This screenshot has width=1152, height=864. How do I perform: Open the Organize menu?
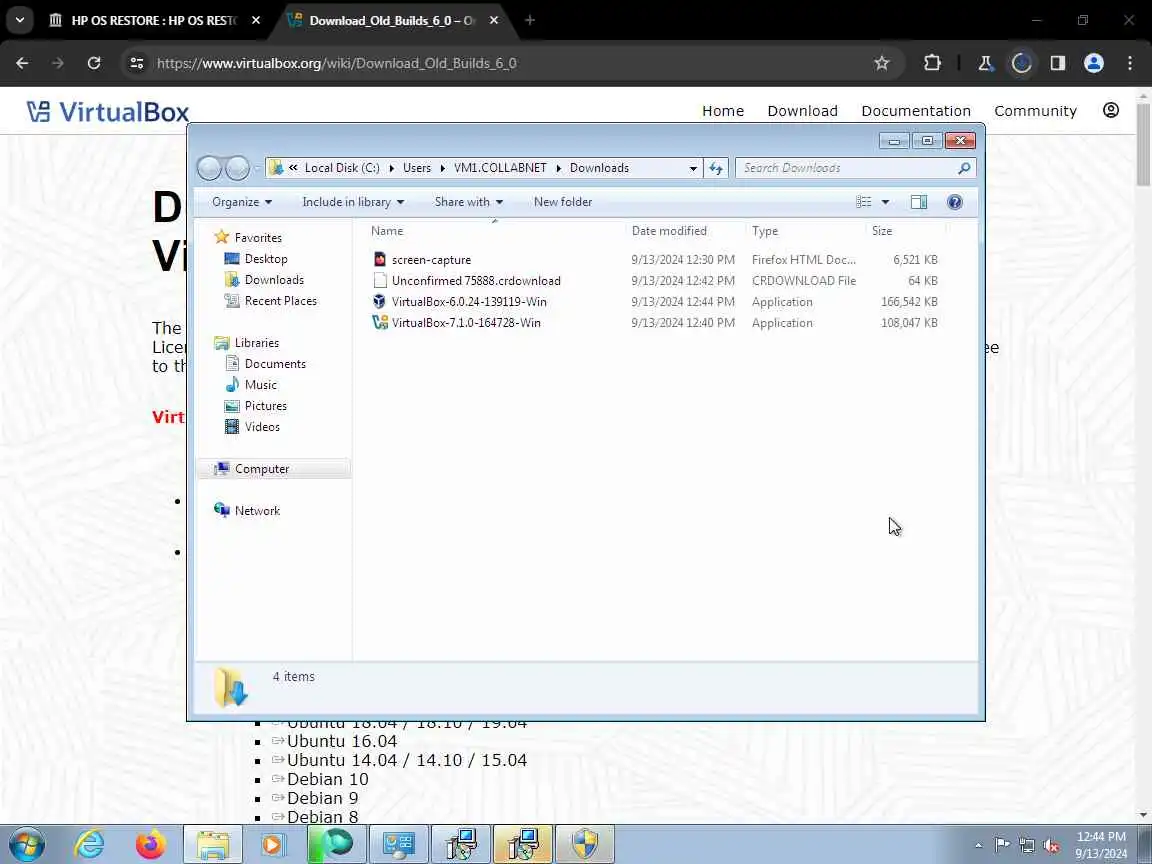pos(242,202)
